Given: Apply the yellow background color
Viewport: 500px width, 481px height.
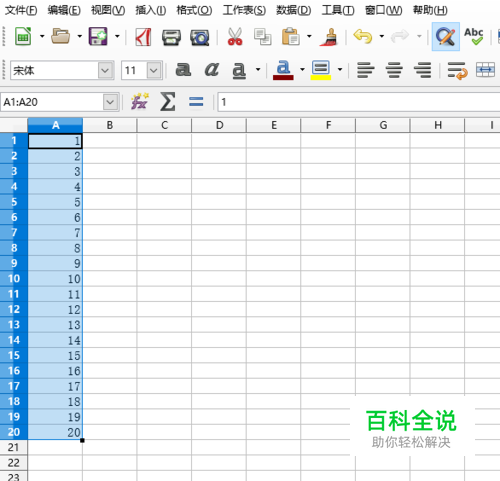Looking at the screenshot, I should 321,70.
